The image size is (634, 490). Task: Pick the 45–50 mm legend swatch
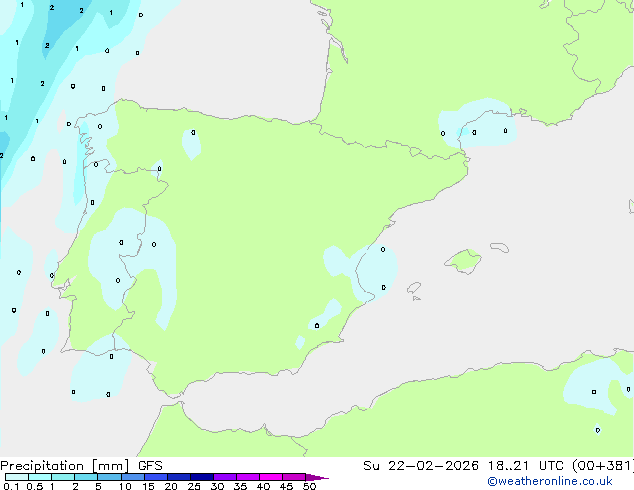coord(294,477)
